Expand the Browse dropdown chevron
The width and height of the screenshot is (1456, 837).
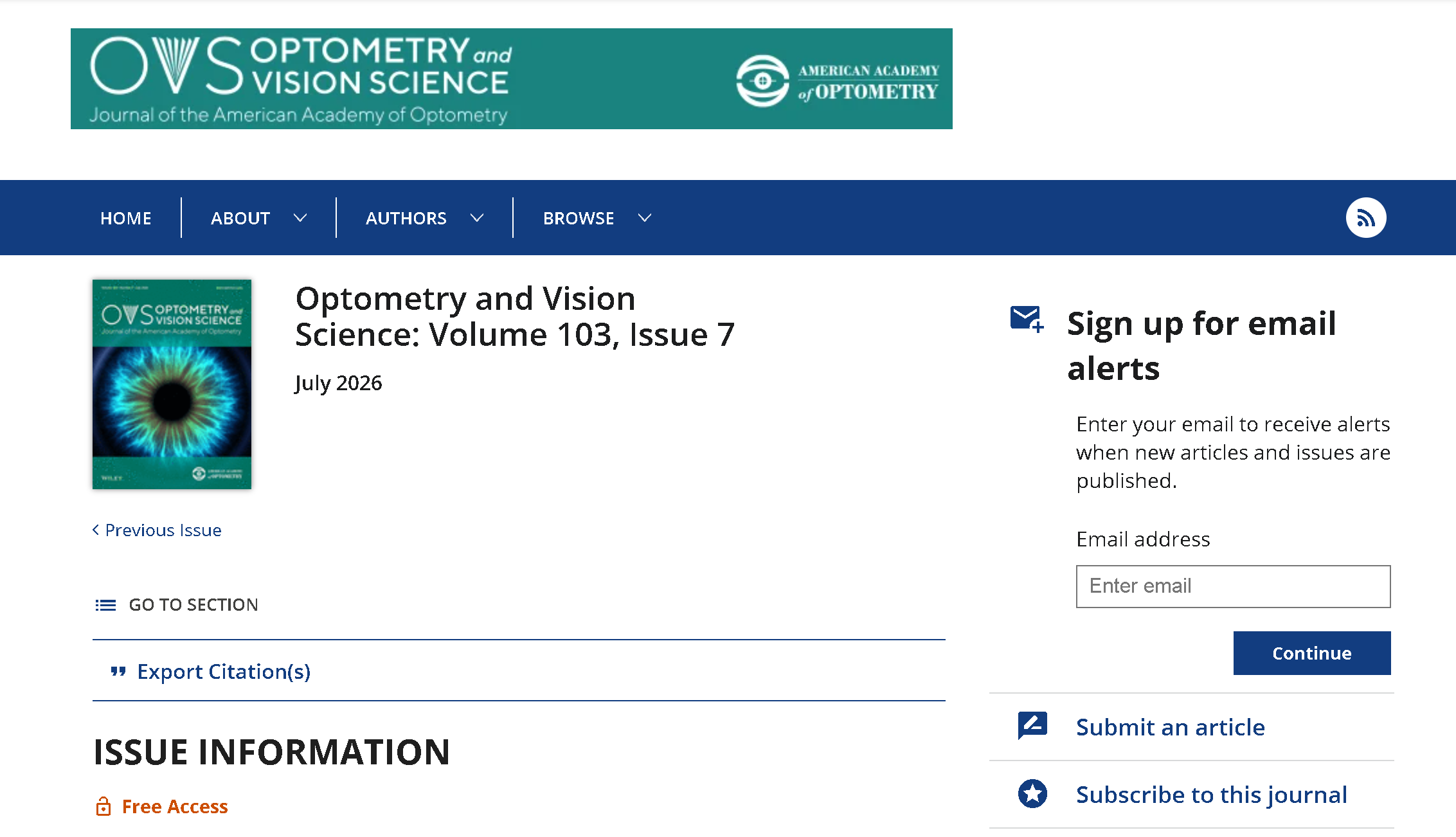[645, 218]
